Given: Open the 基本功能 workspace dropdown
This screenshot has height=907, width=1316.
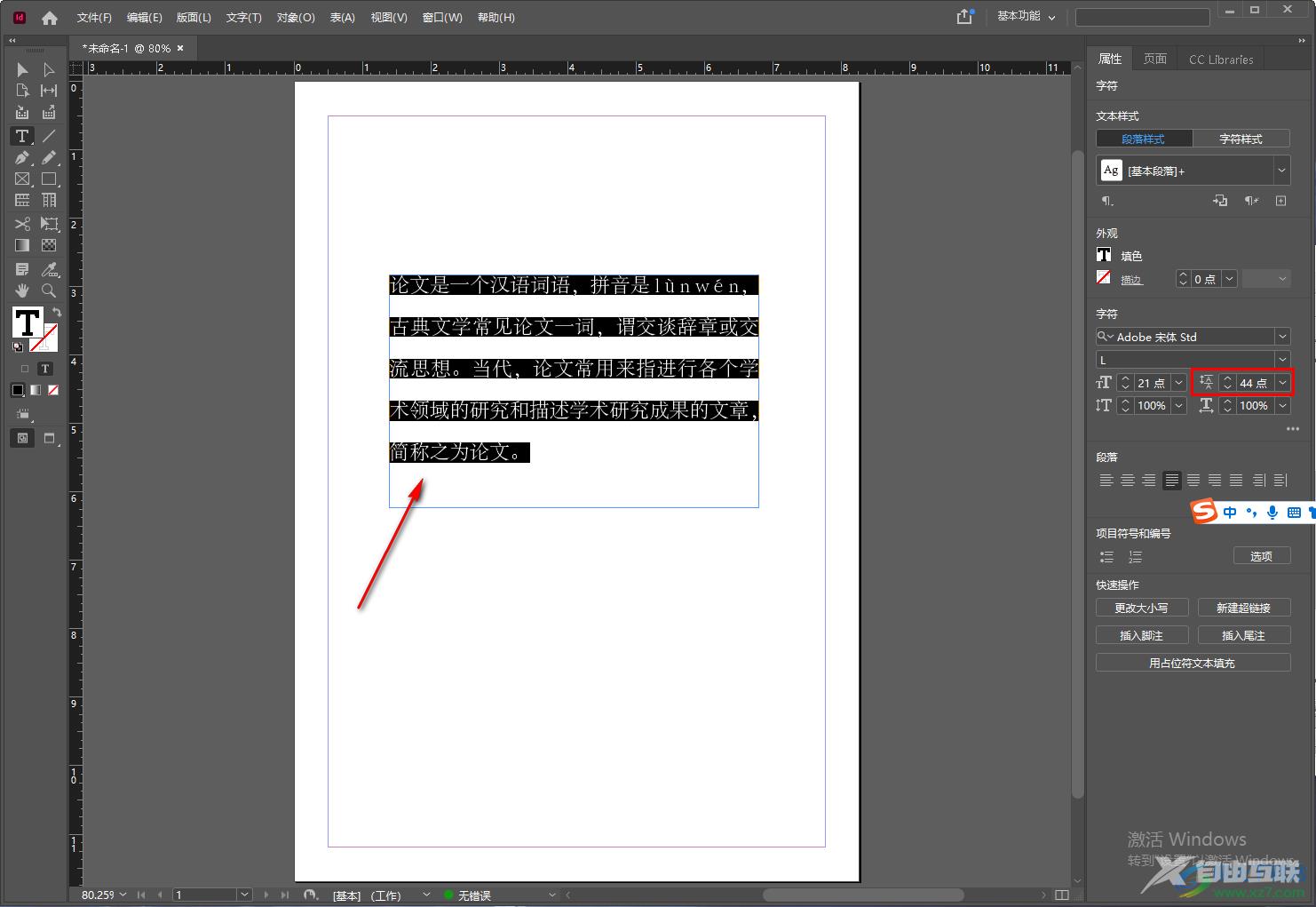Looking at the screenshot, I should (x=1026, y=17).
